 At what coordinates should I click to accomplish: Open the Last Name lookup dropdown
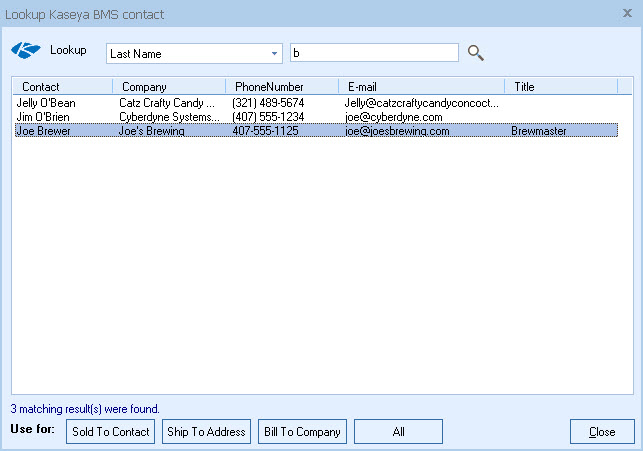(194, 54)
